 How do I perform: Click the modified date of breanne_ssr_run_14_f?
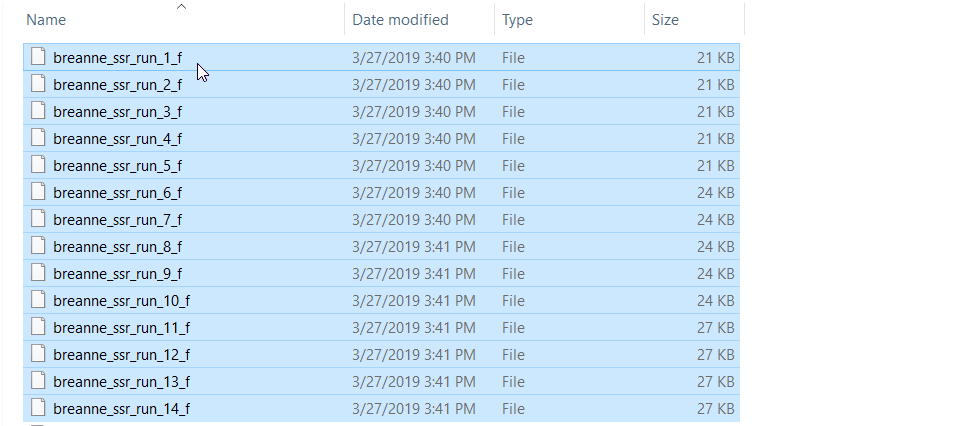point(414,409)
